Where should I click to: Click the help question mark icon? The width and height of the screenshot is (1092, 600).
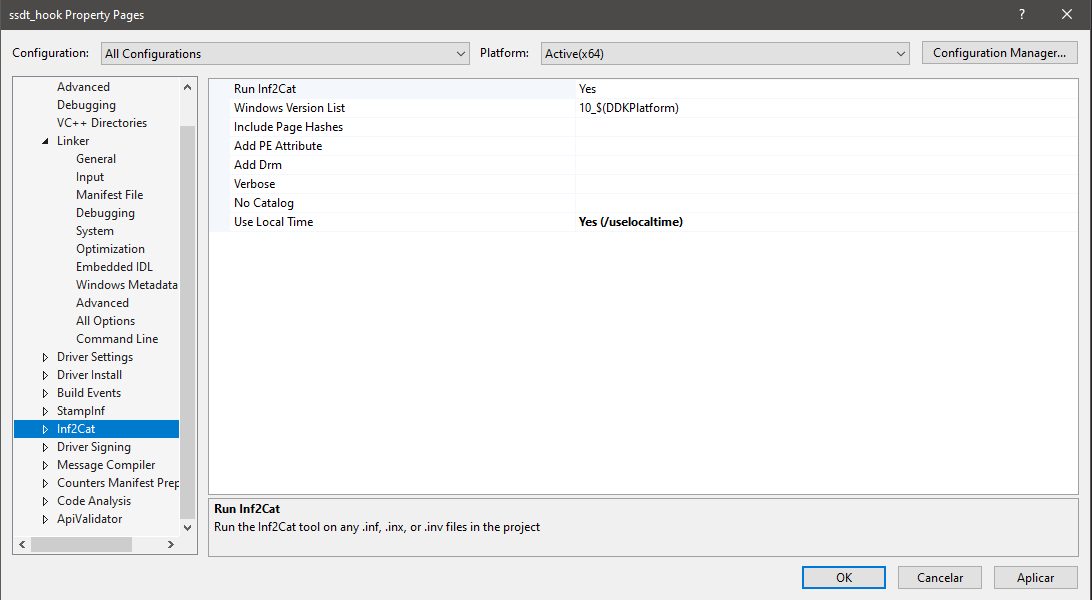pyautogui.click(x=1022, y=15)
